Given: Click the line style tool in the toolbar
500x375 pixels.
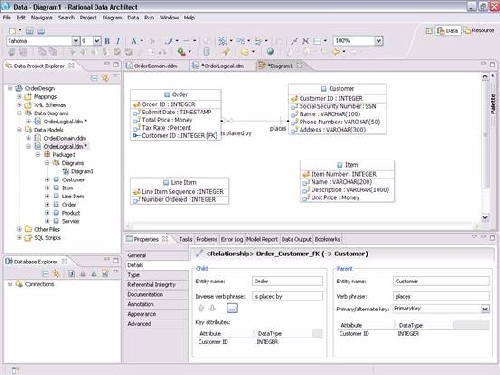Looking at the screenshot, I should pos(187,41).
